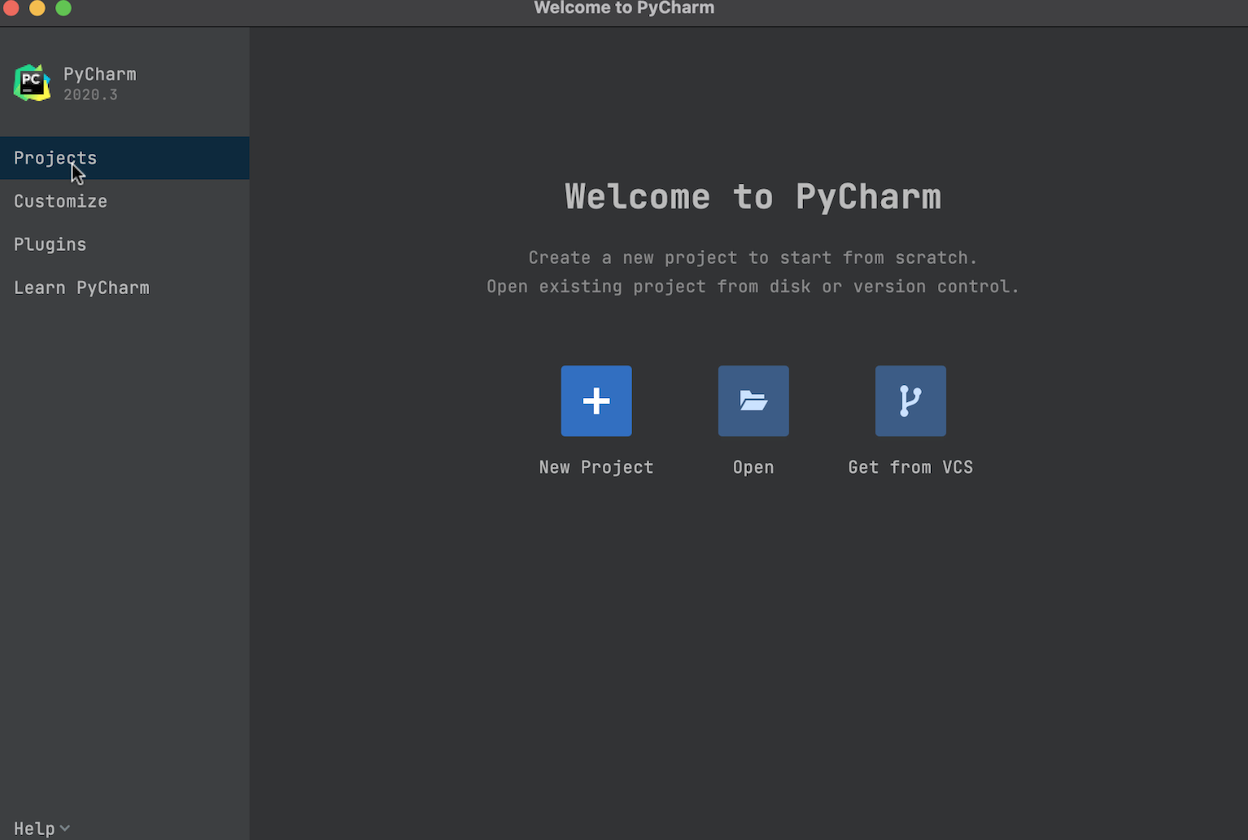Open the Customize section
The width and height of the screenshot is (1248, 840).
[124, 201]
